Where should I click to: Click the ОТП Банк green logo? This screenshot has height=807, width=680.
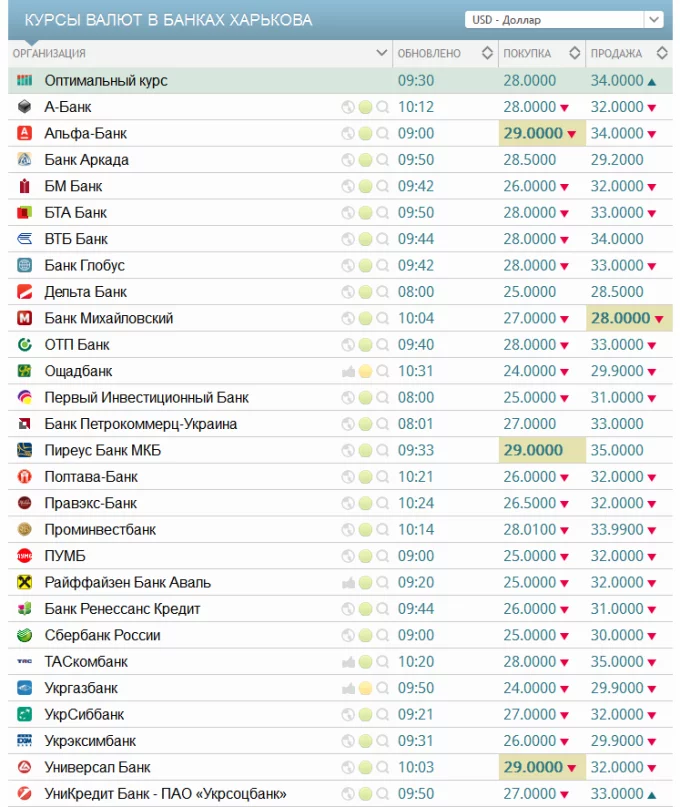pyautogui.click(x=24, y=344)
